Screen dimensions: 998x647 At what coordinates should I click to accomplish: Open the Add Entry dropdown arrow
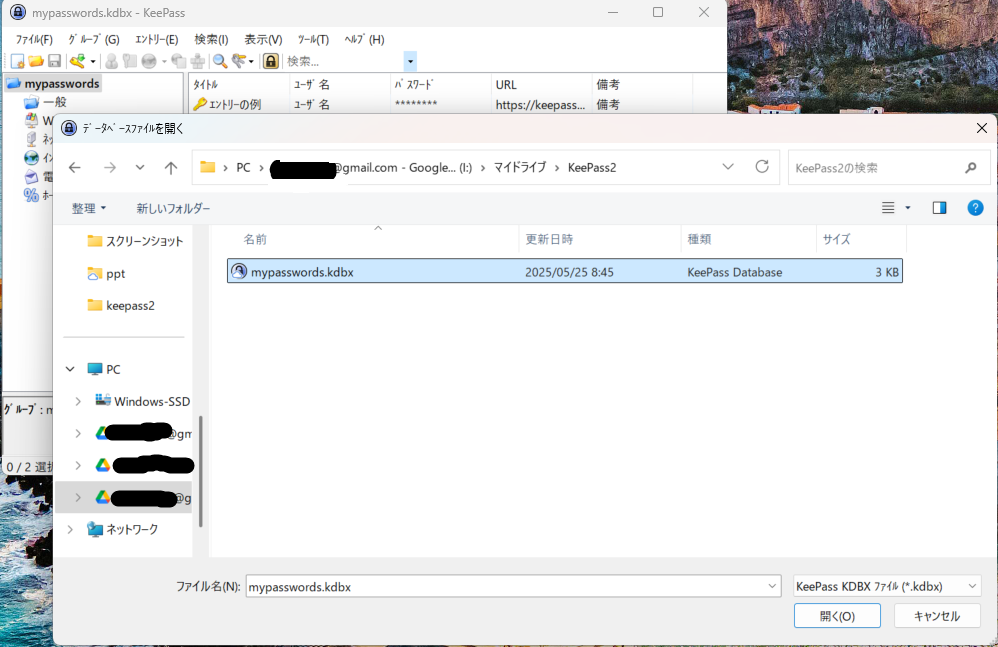click(93, 61)
